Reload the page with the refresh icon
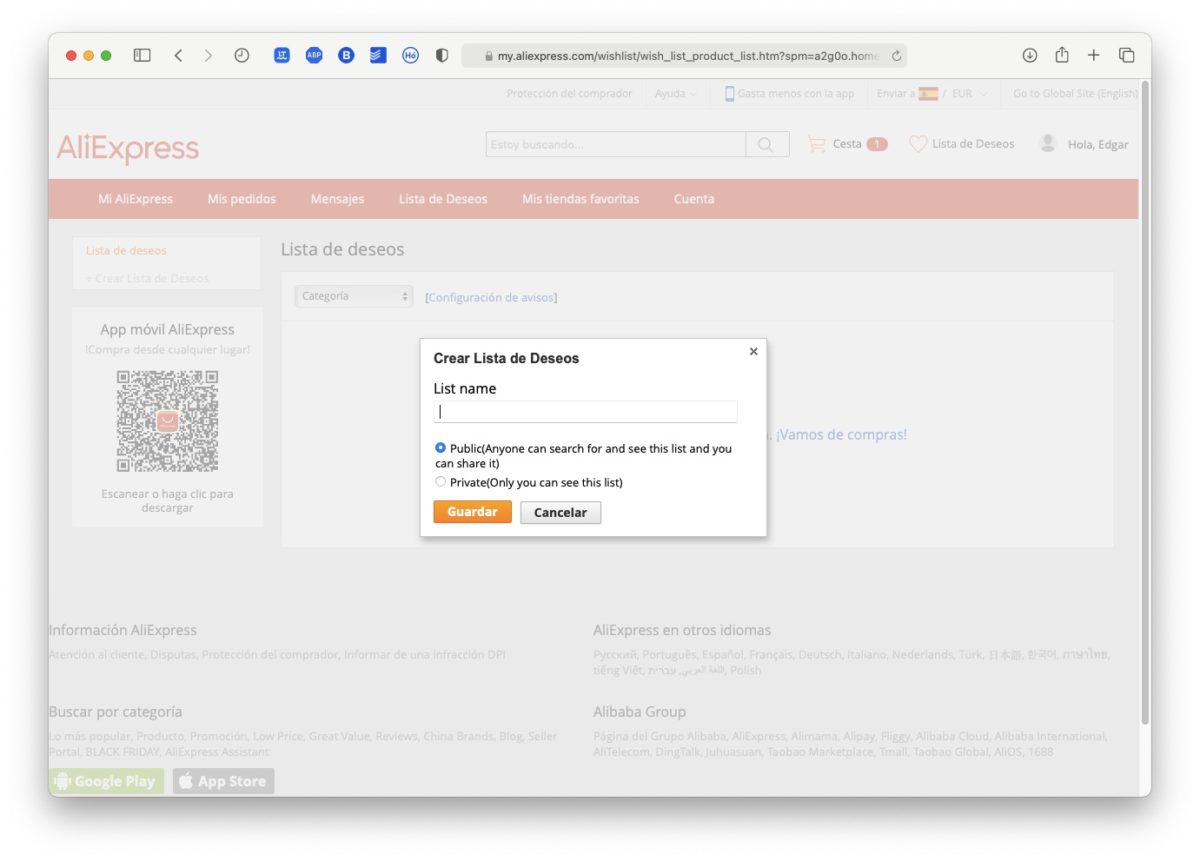The height and width of the screenshot is (861, 1200). click(896, 56)
